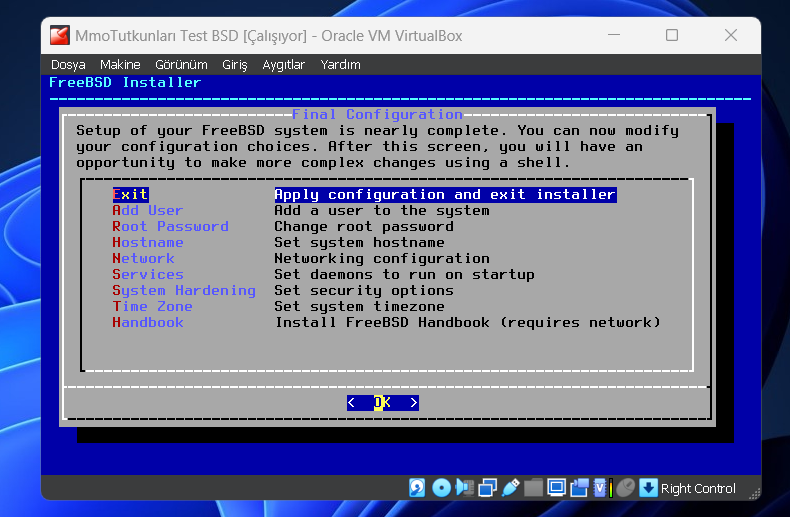Select the Network option
Viewport: 790px width, 517px height.
143,258
